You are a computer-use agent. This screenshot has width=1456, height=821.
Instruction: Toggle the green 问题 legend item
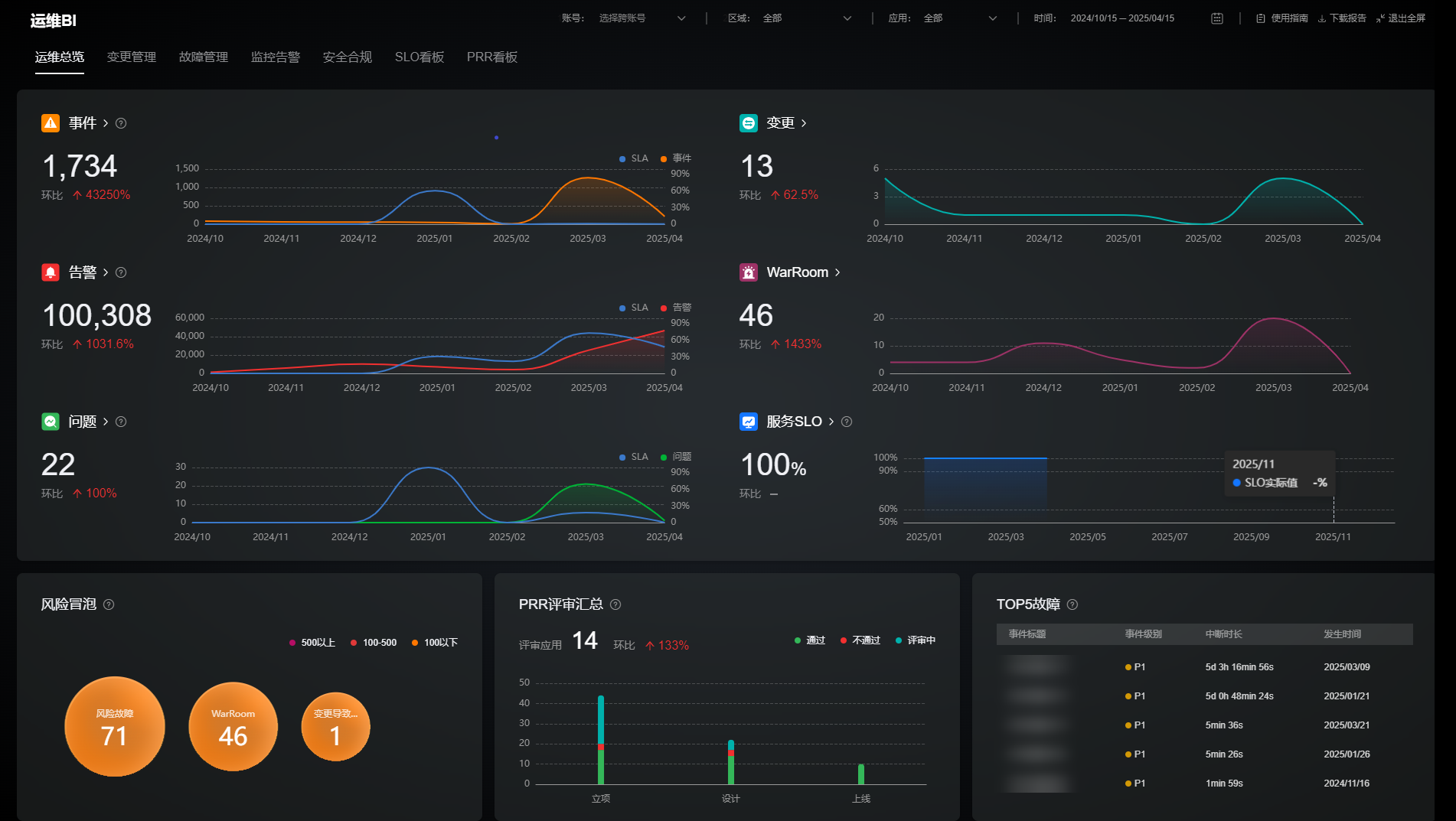676,457
